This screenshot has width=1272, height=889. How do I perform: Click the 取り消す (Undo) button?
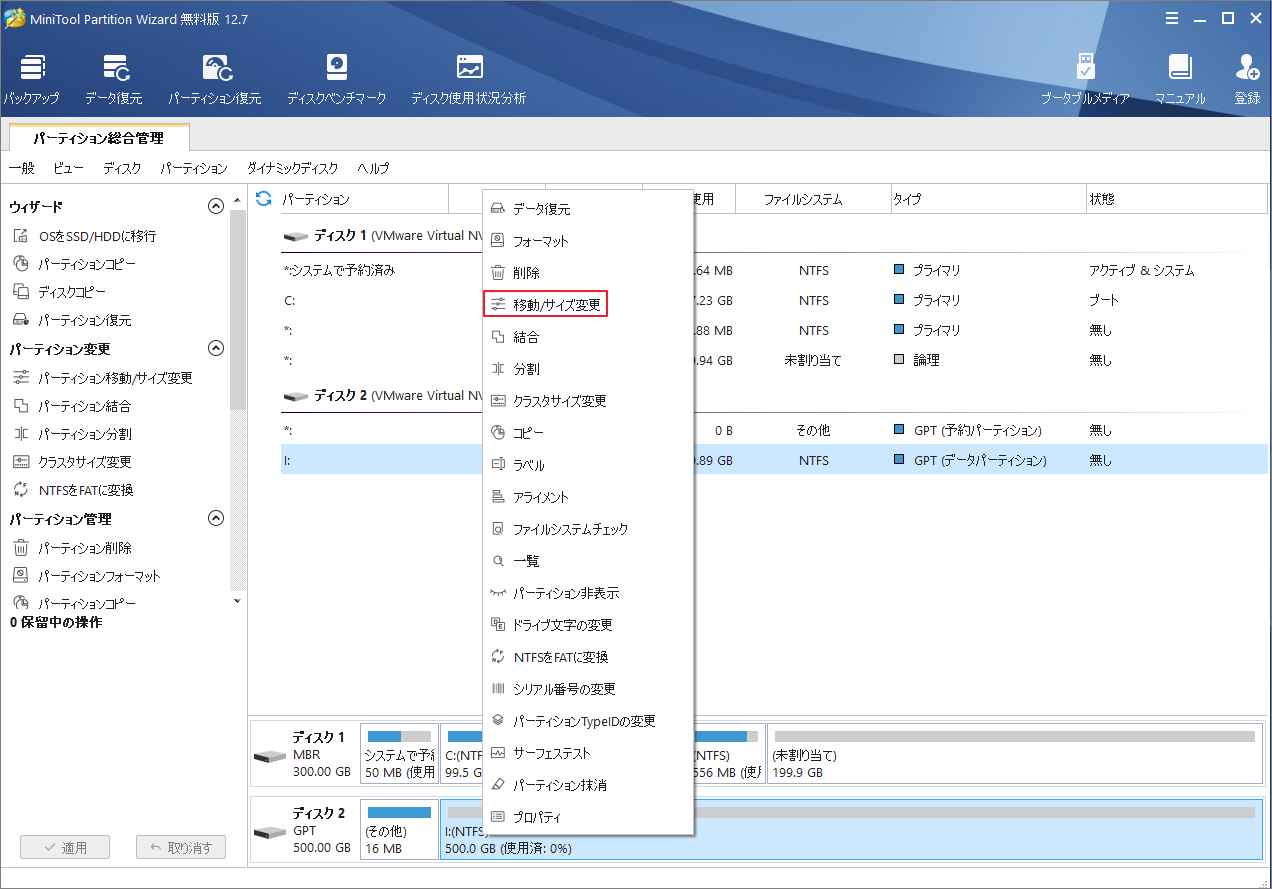180,847
